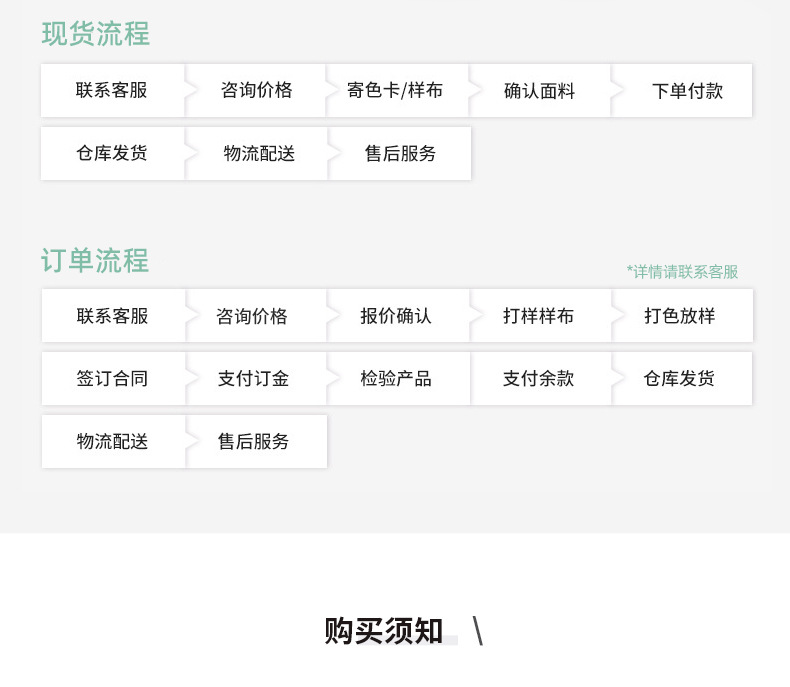
Task: Select 联系客服 step under 订单流程
Action: (x=113, y=316)
